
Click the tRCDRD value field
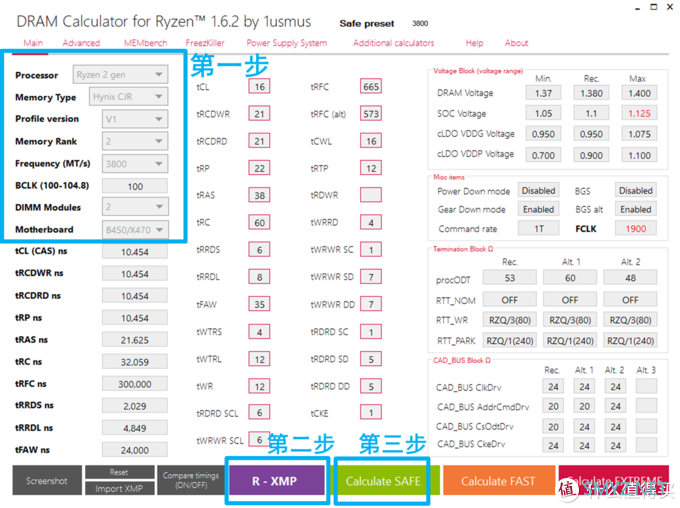coord(259,141)
